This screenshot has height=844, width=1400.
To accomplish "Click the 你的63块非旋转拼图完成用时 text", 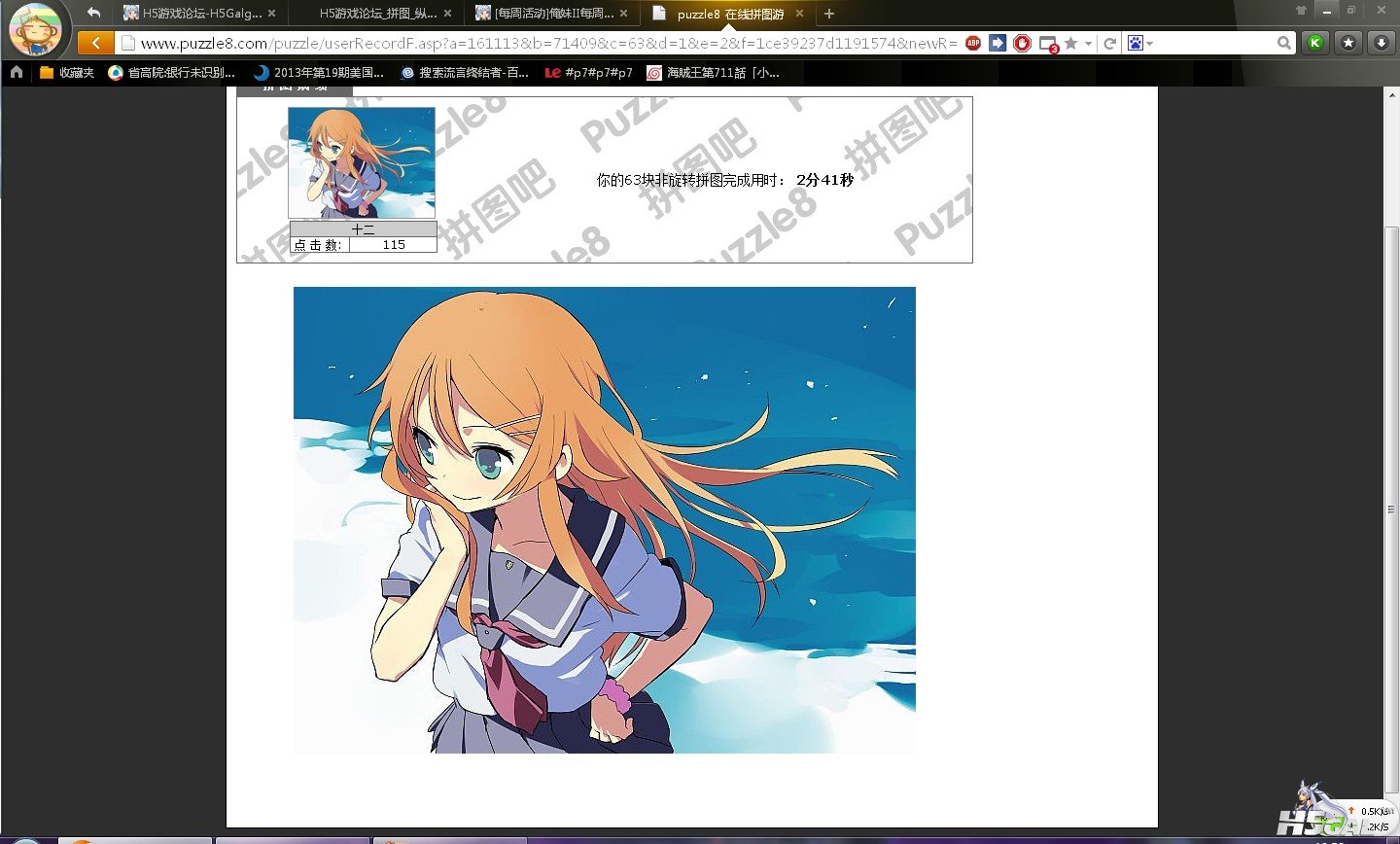I will 690,180.
